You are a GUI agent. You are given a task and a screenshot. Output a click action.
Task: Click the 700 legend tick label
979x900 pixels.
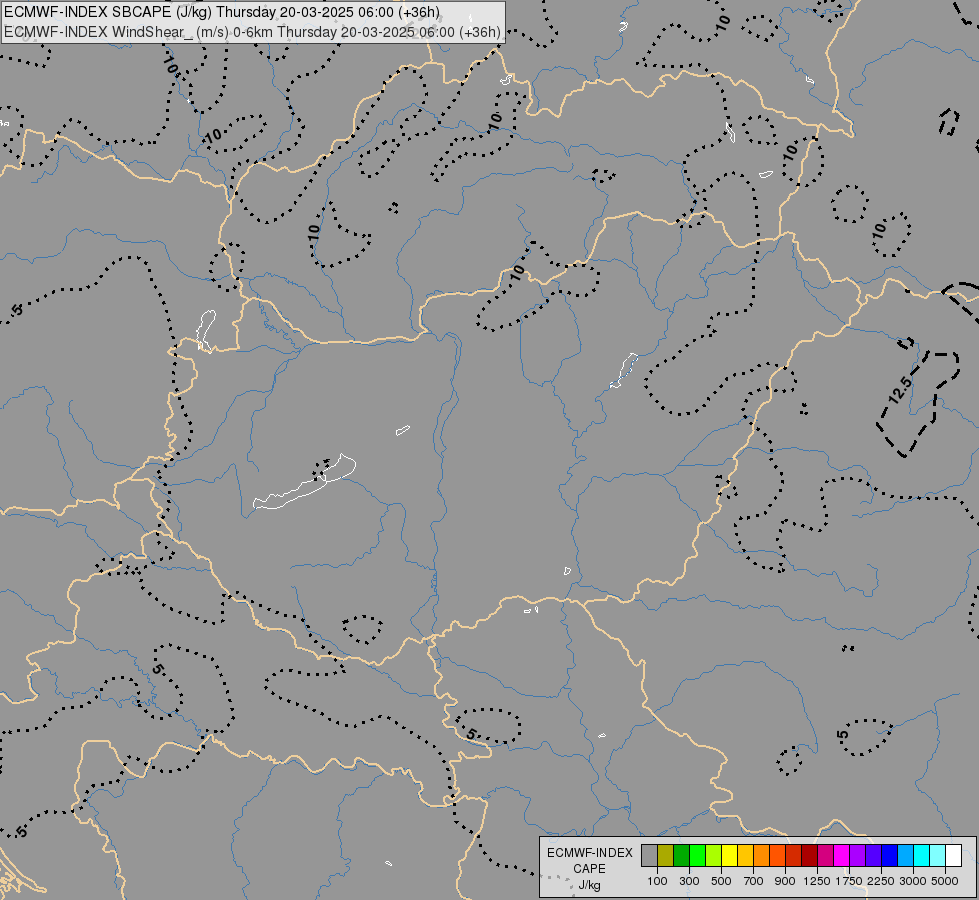click(x=754, y=881)
